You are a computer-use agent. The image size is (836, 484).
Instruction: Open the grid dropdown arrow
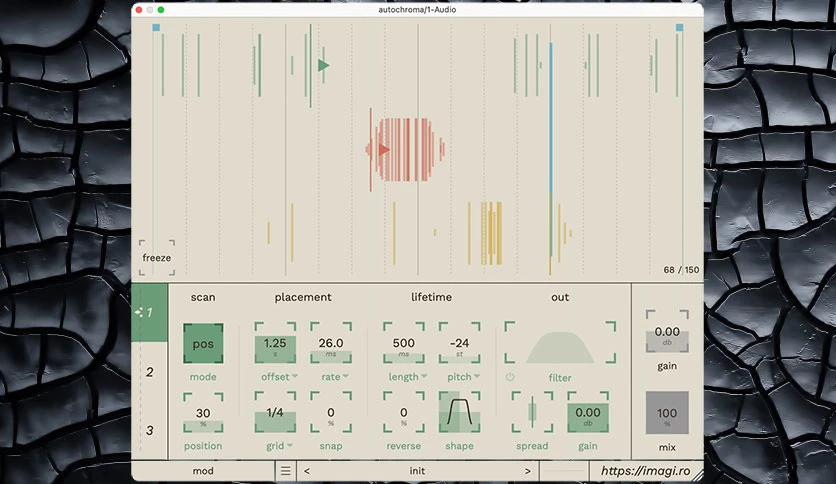[x=290, y=445]
